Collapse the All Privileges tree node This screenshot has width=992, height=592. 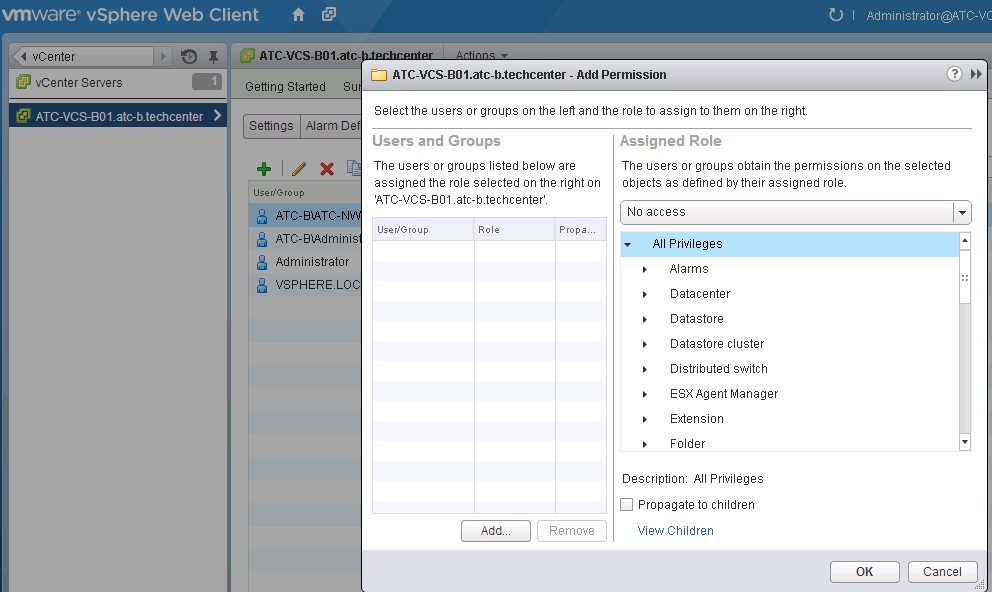[x=628, y=244]
